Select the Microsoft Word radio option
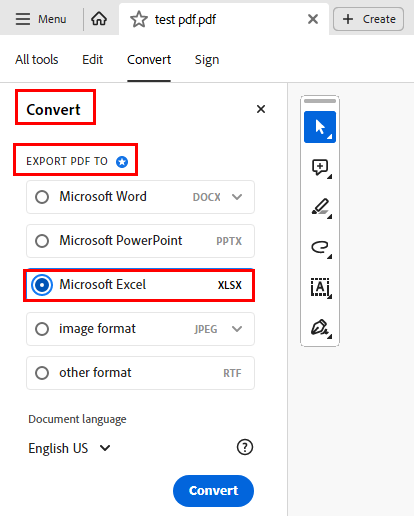Image resolution: width=414 pixels, height=516 pixels. point(42,197)
